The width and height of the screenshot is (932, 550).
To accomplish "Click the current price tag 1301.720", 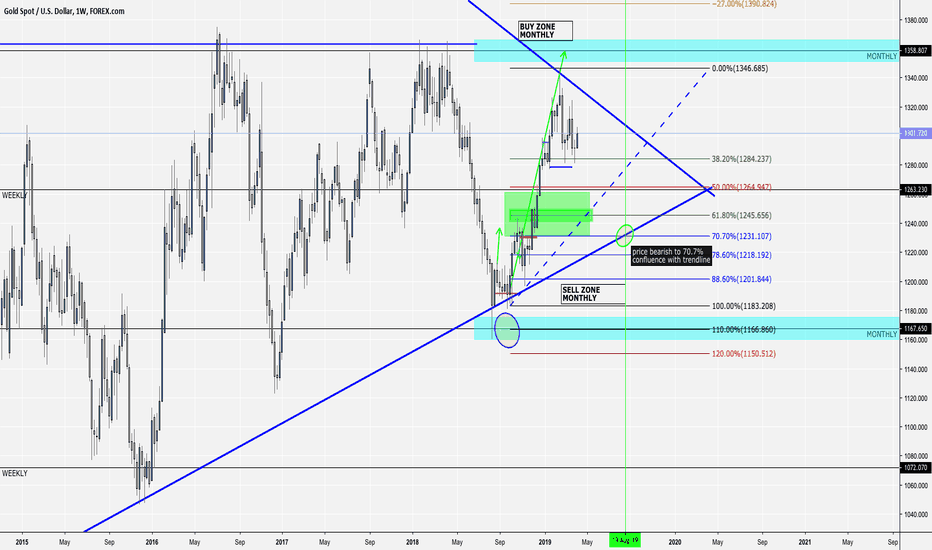I will click(915, 134).
